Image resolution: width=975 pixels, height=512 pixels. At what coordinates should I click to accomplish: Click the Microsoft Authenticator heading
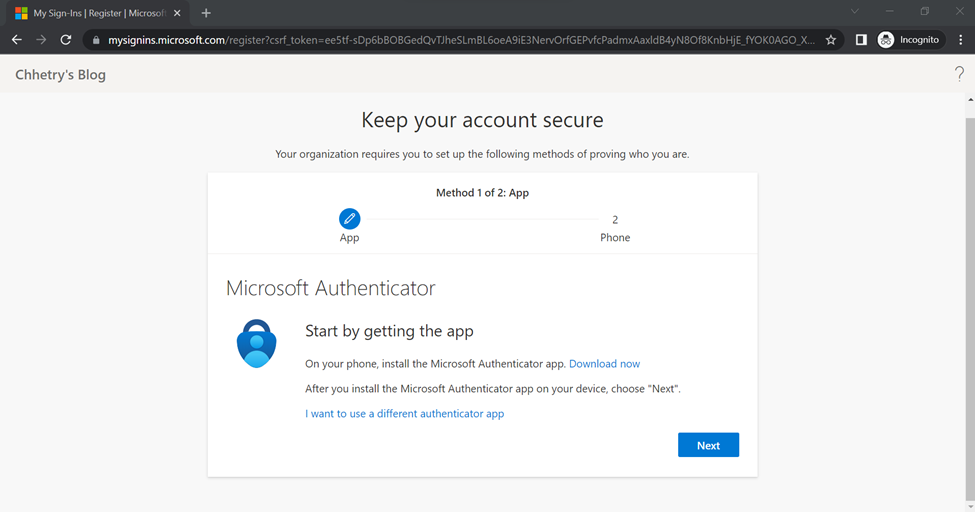coord(330,288)
